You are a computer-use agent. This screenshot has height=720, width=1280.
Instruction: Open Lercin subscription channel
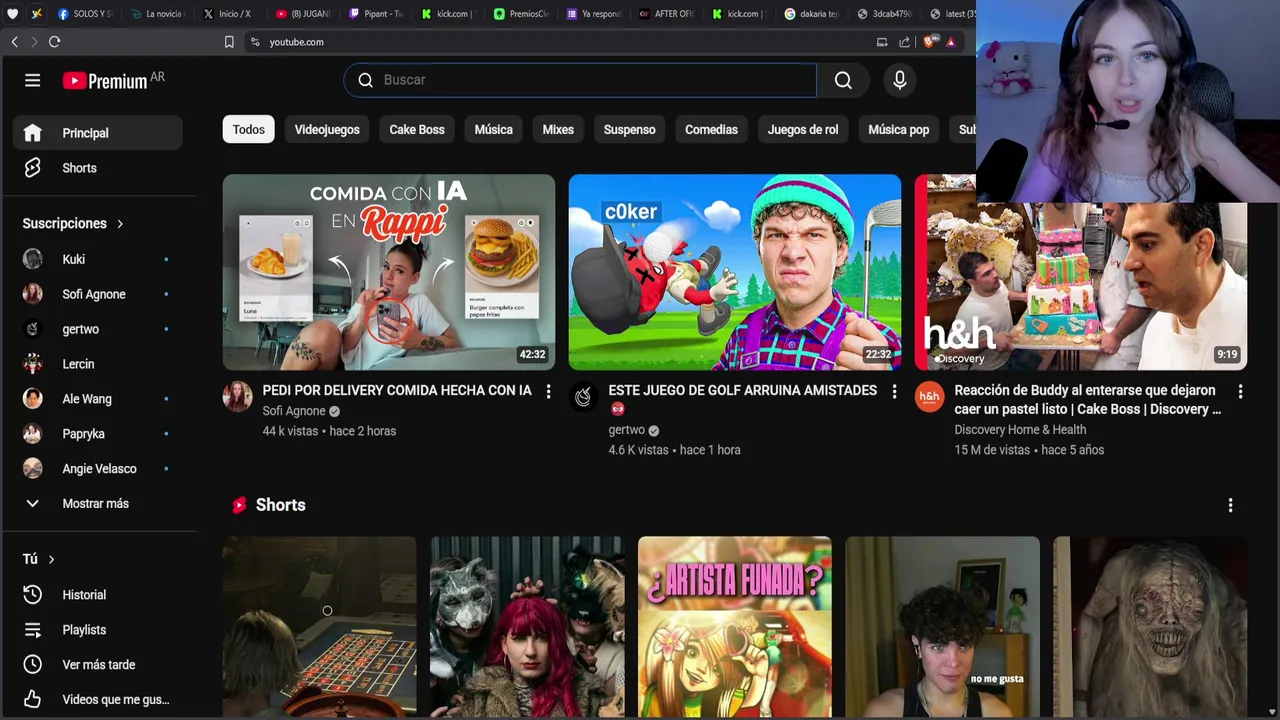click(x=97, y=364)
